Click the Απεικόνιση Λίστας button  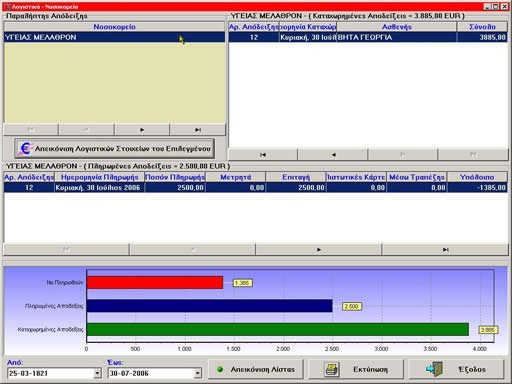tap(256, 369)
